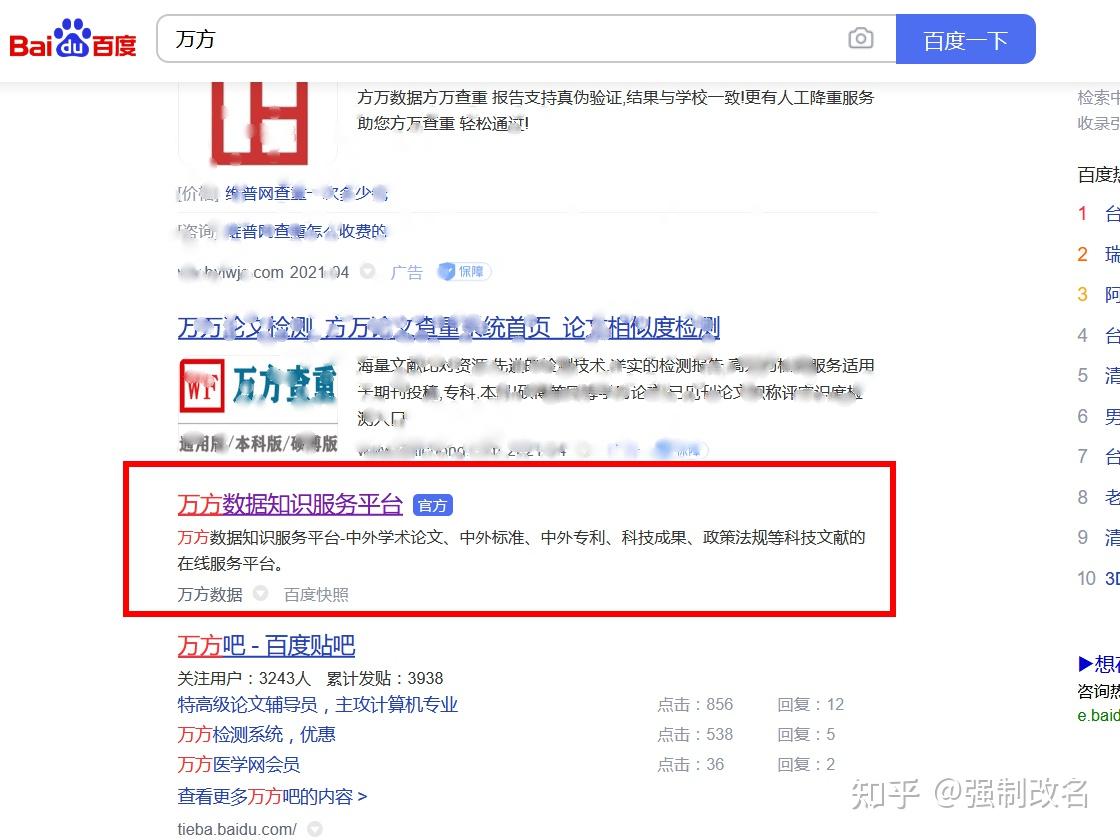
Task: Click the 官方 badge
Action: pos(433,505)
